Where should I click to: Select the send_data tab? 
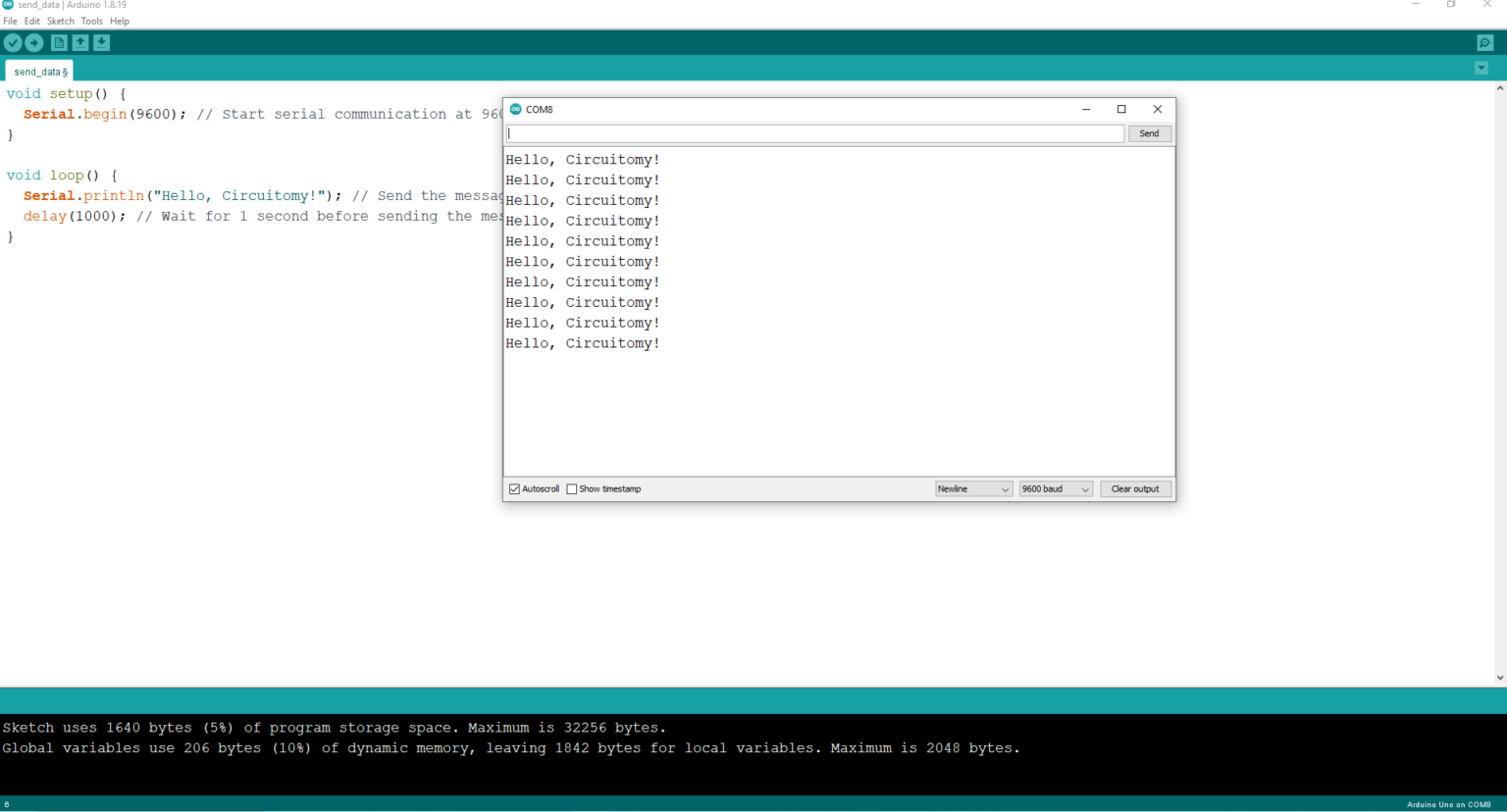37,71
